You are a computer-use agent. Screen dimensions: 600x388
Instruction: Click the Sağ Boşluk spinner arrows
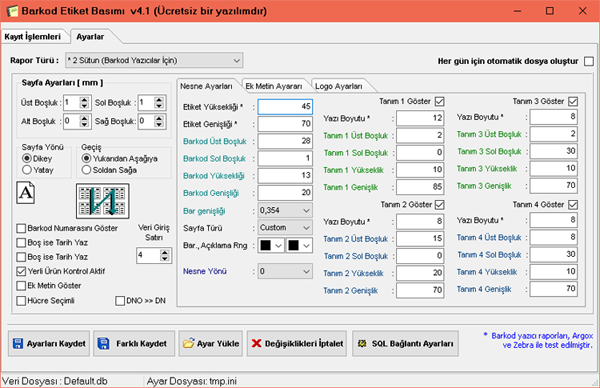(159, 121)
